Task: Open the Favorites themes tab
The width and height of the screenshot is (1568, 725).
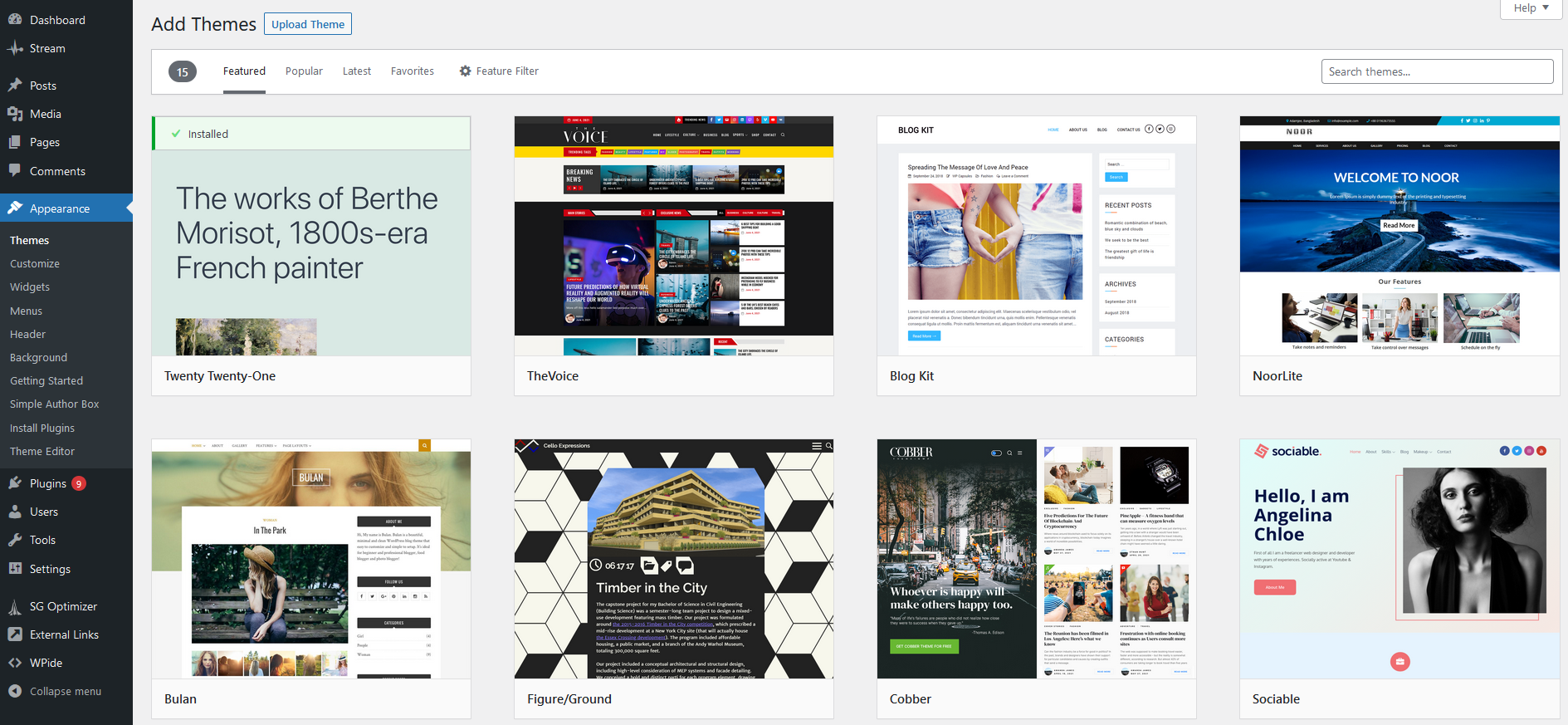Action: point(412,71)
